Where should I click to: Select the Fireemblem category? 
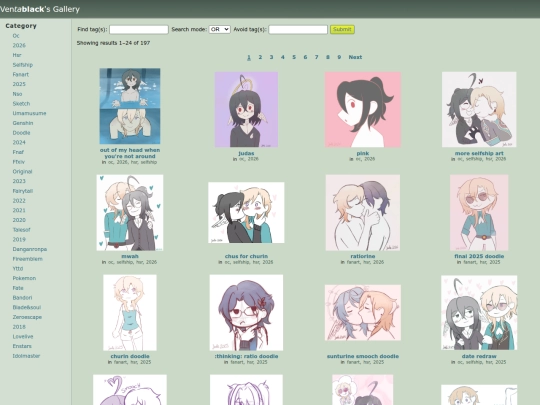tap(28, 259)
